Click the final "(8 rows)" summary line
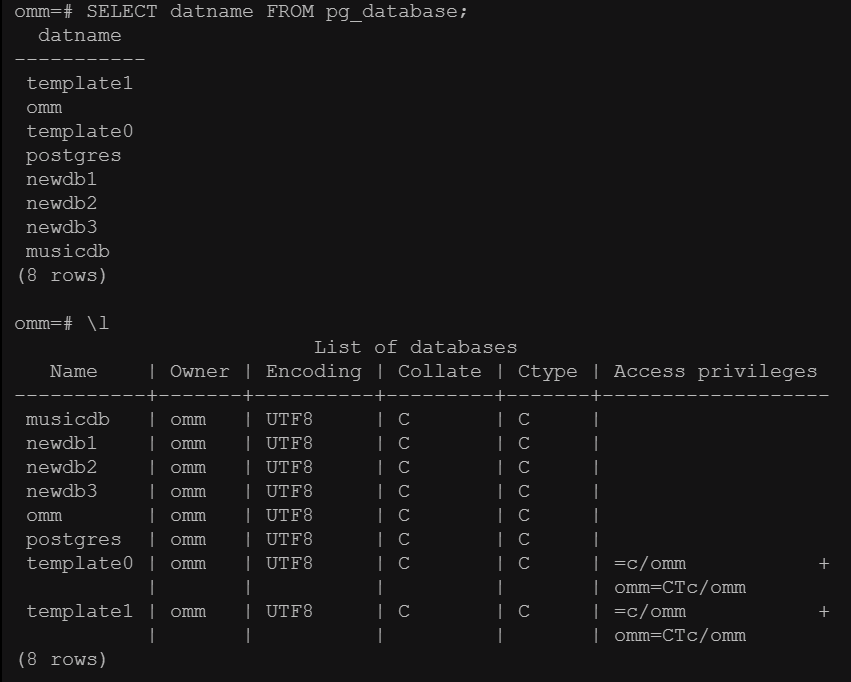 (61, 660)
